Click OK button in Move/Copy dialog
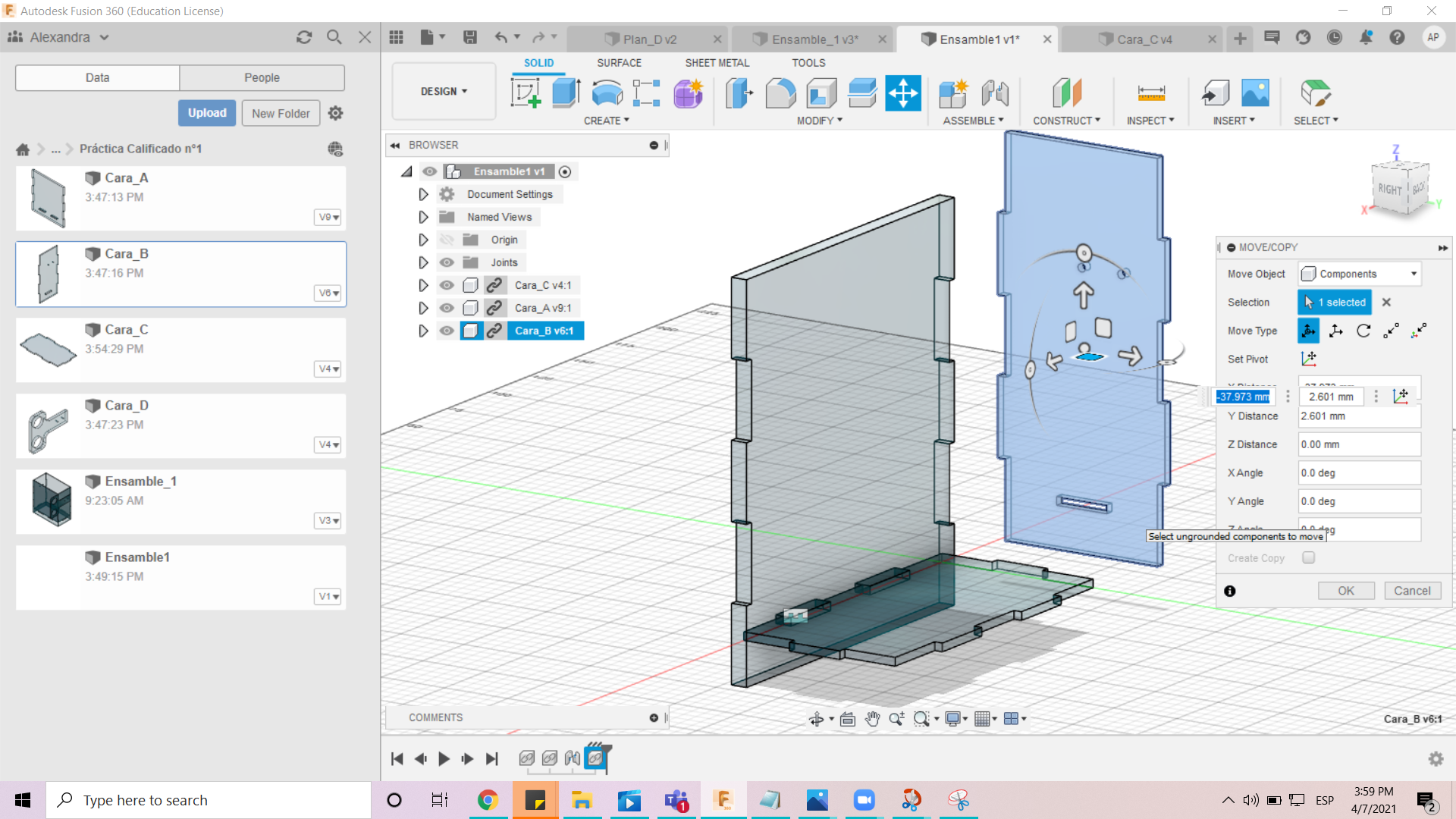 1345,590
